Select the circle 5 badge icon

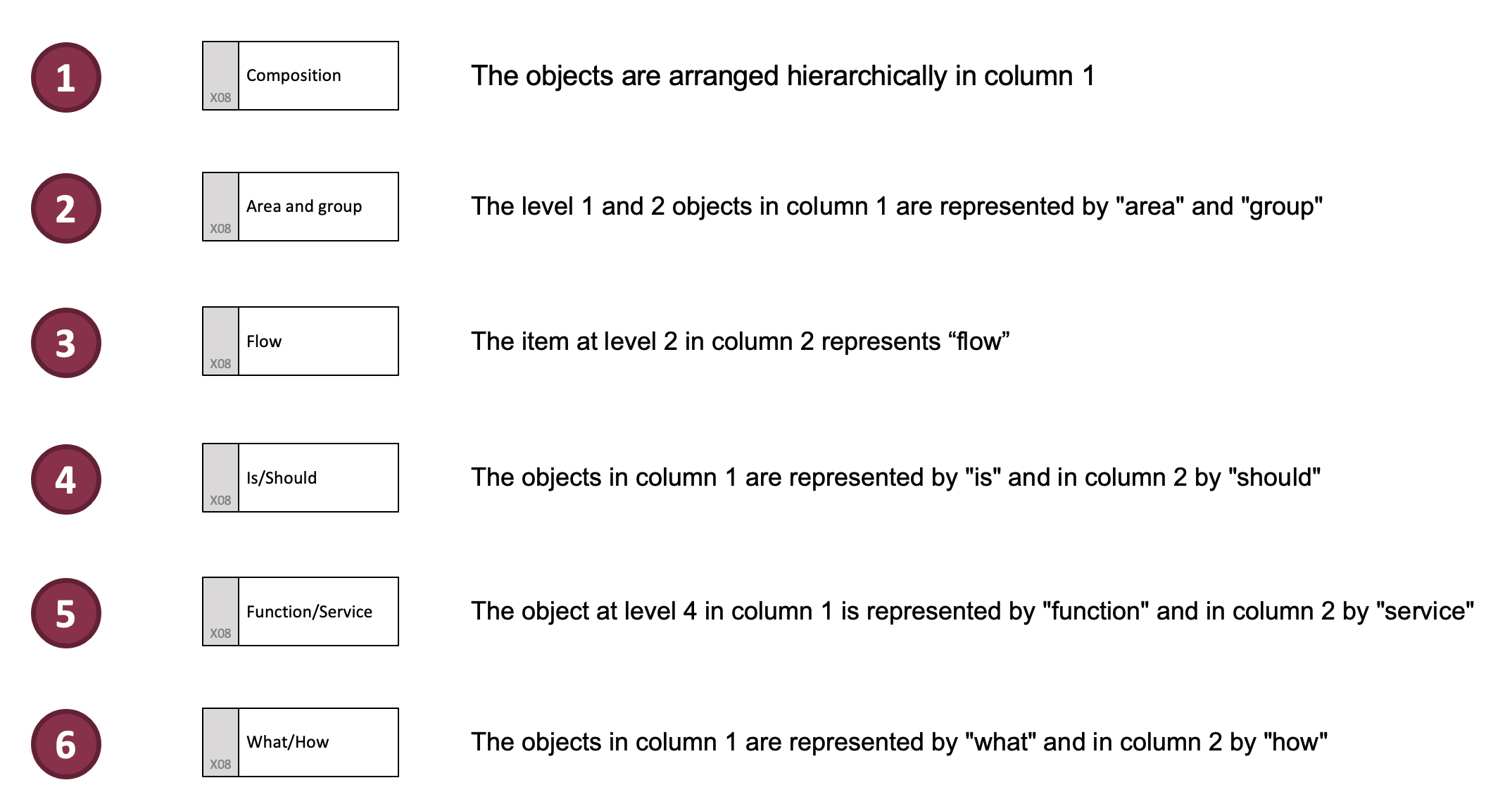coord(66,613)
